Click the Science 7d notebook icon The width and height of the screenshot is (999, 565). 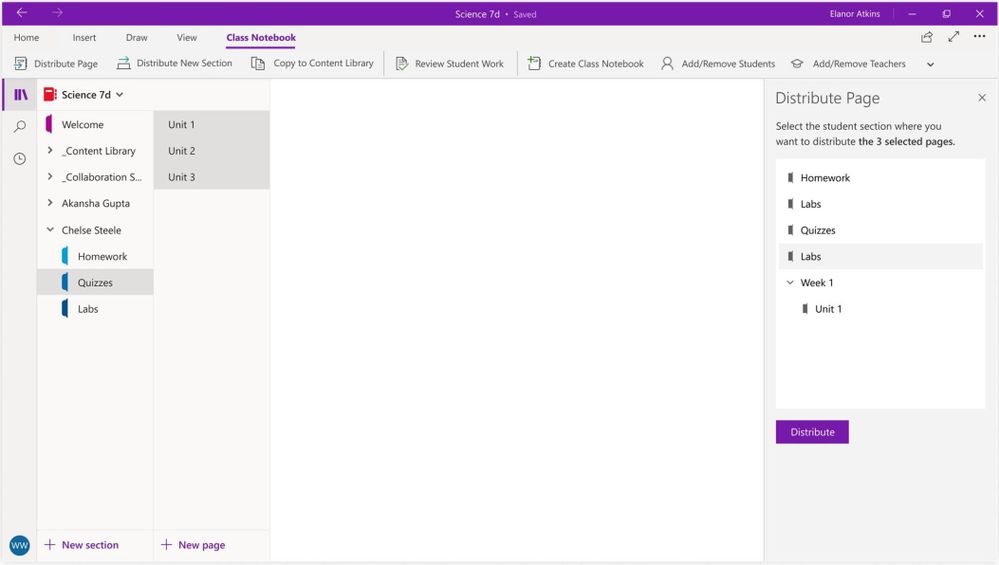[50, 95]
